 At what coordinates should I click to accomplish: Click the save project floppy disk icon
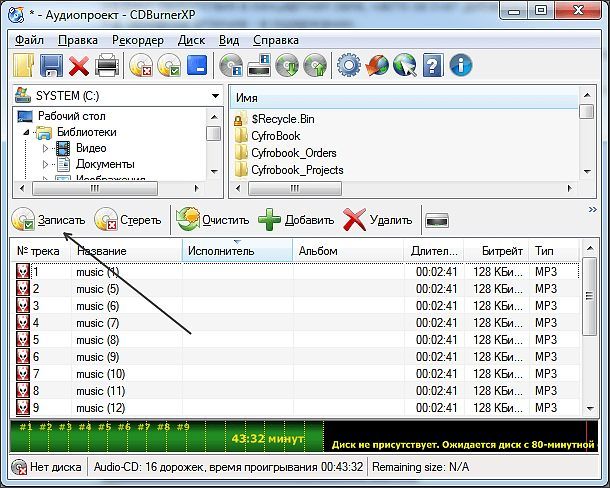pos(51,65)
